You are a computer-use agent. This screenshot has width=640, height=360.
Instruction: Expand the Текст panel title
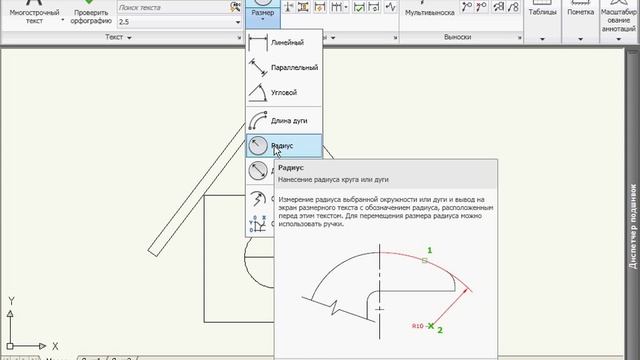(118, 37)
